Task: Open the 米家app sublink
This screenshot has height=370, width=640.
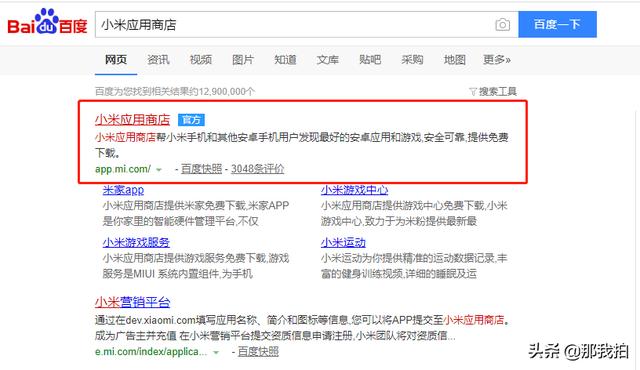Action: [123, 190]
